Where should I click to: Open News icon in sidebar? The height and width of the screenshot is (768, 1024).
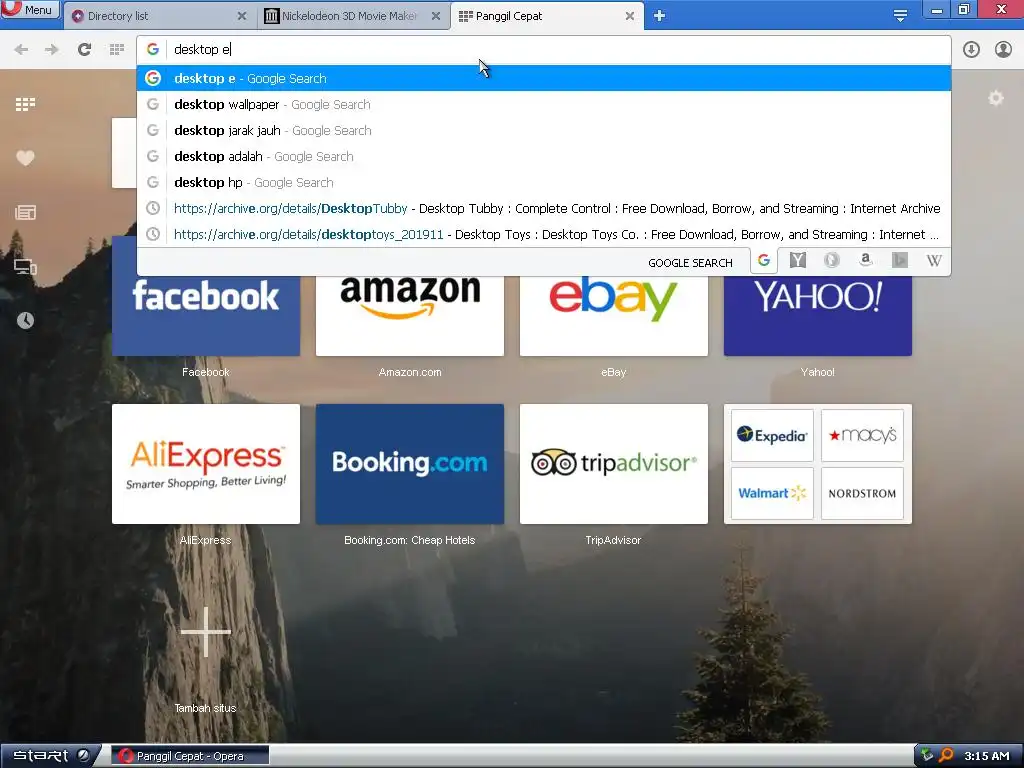pyautogui.click(x=25, y=212)
